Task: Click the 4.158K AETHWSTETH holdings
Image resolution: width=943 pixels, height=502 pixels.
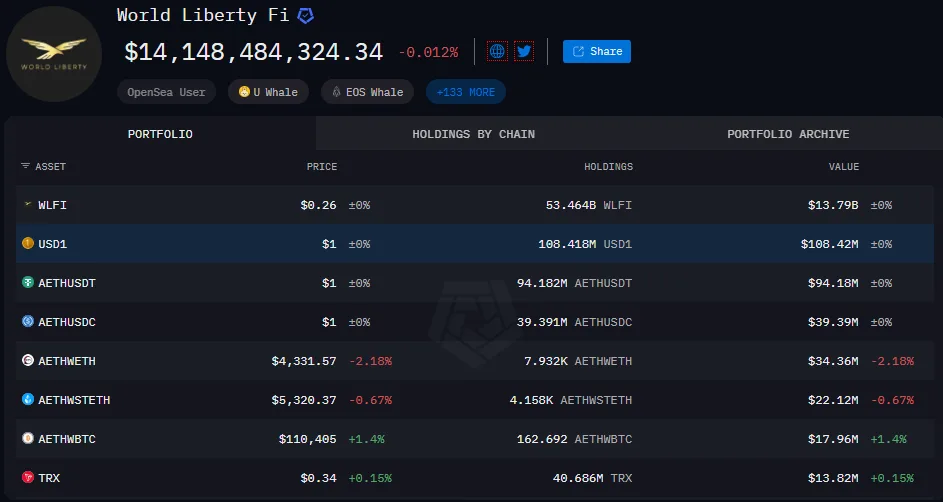Action: click(571, 400)
